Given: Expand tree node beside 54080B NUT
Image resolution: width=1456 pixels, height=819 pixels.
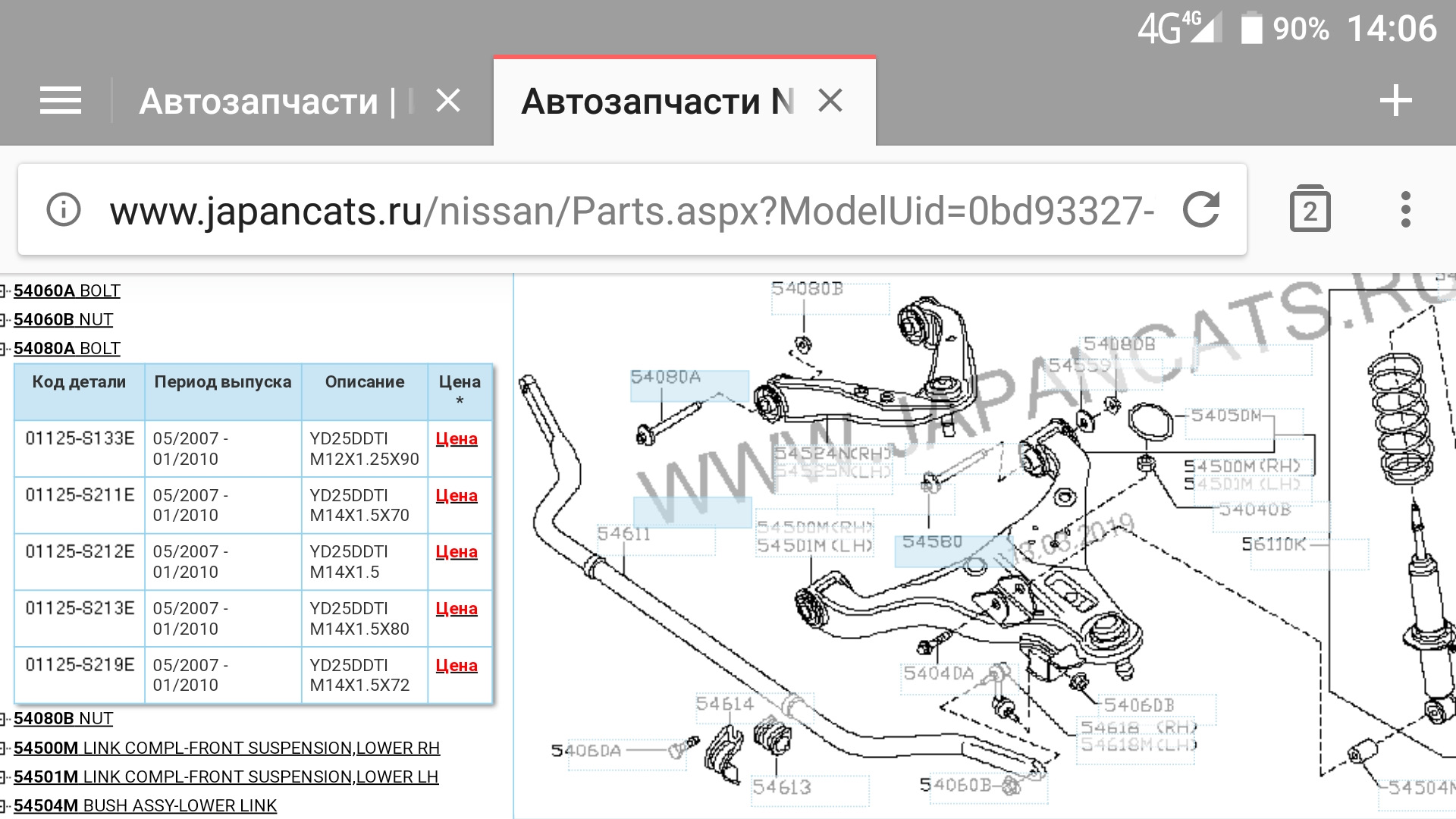Looking at the screenshot, I should [3, 719].
